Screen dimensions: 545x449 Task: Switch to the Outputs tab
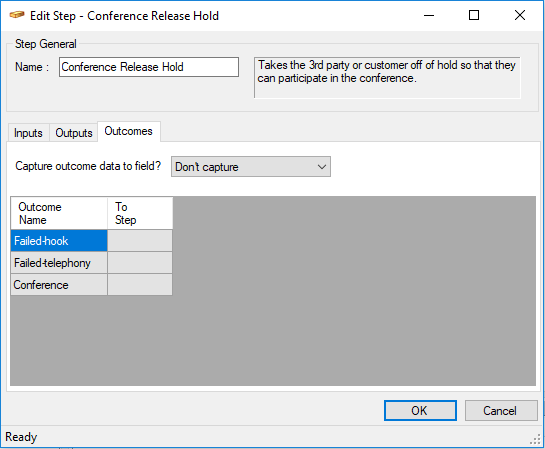point(74,133)
